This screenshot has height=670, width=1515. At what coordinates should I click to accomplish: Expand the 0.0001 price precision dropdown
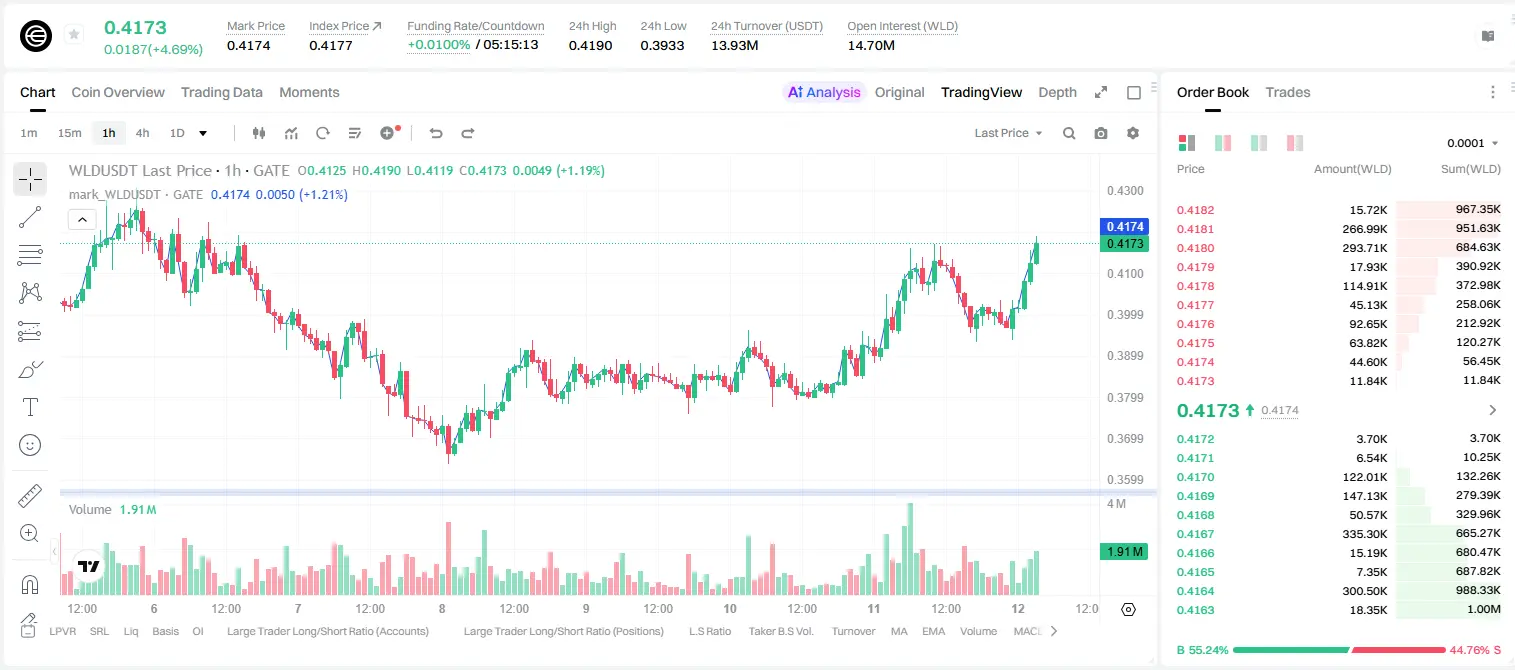point(1473,143)
